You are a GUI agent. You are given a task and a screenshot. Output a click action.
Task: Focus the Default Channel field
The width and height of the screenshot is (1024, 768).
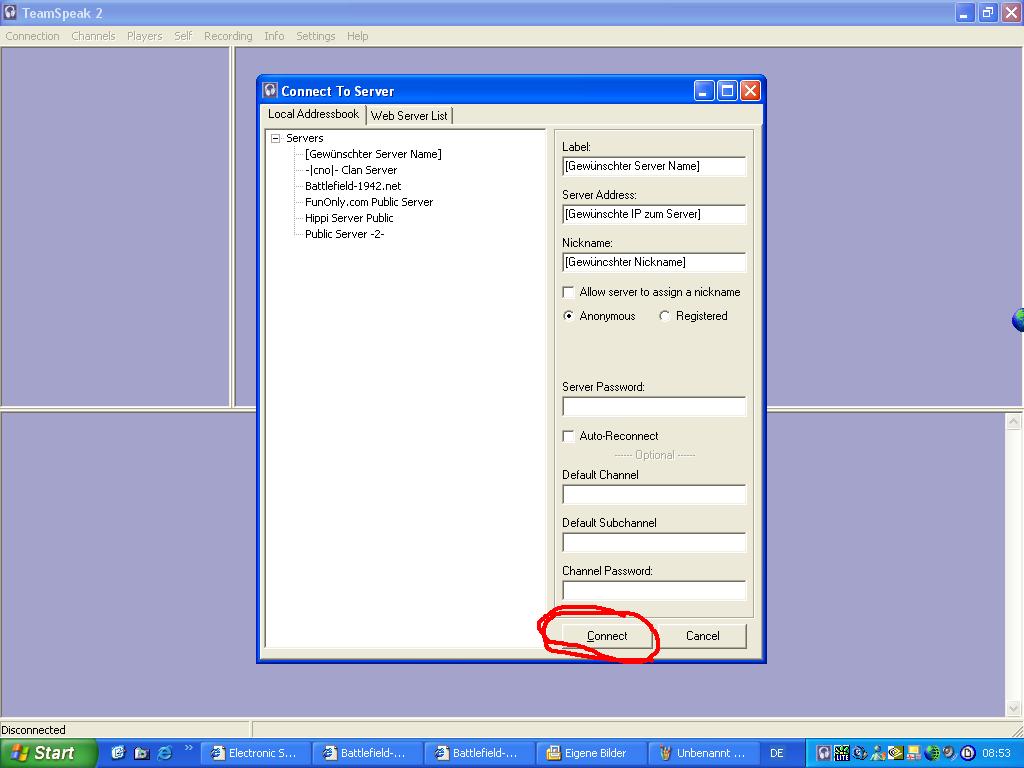pos(654,494)
